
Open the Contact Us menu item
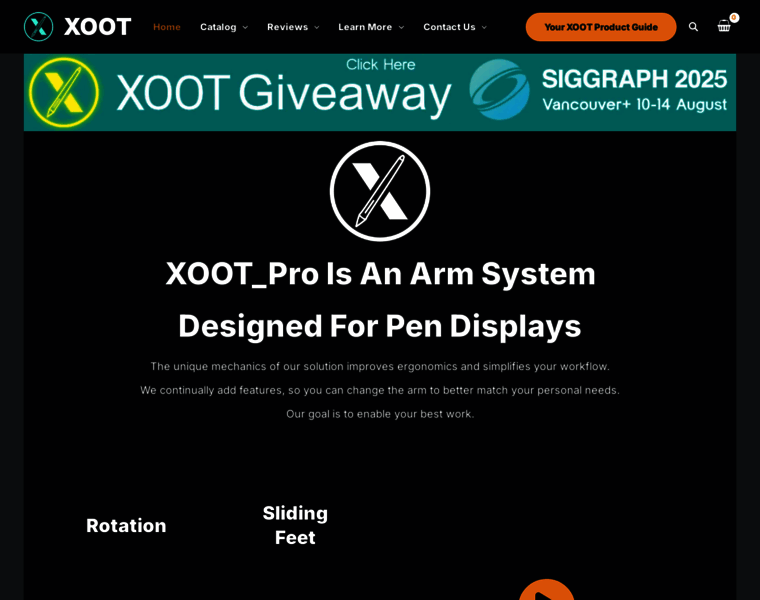pos(449,27)
